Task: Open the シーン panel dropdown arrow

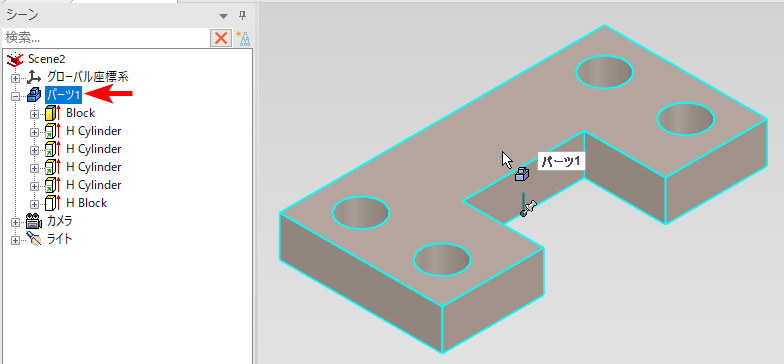Action: (x=224, y=16)
